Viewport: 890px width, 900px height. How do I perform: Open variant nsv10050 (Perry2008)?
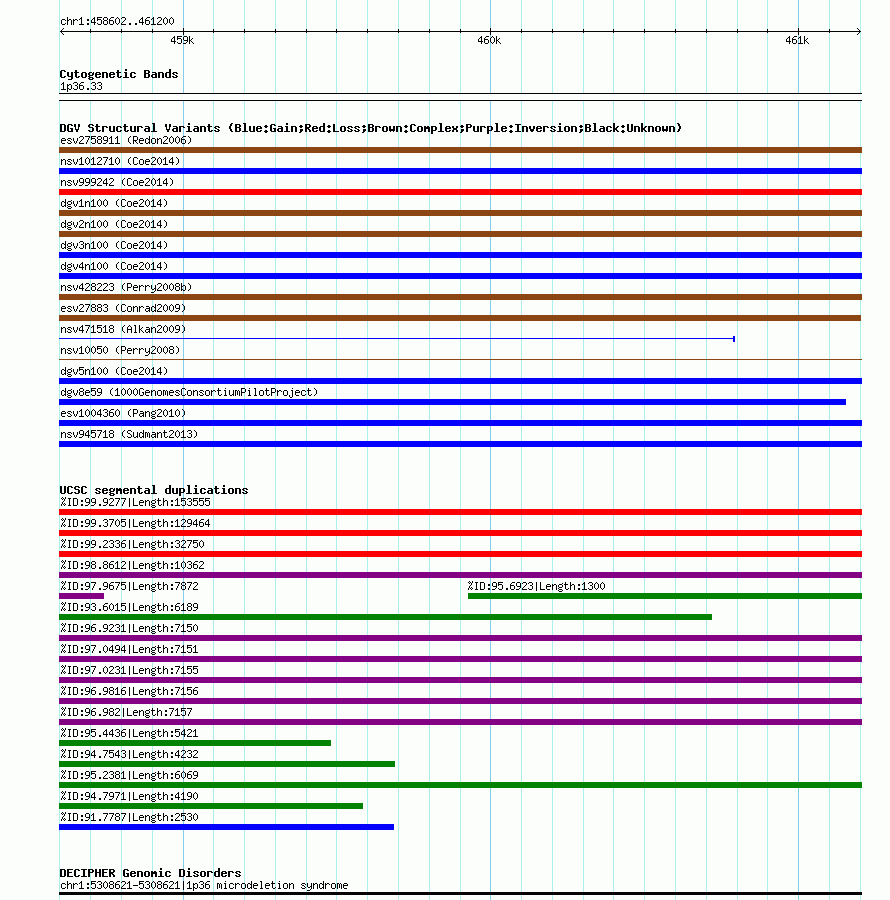120,350
